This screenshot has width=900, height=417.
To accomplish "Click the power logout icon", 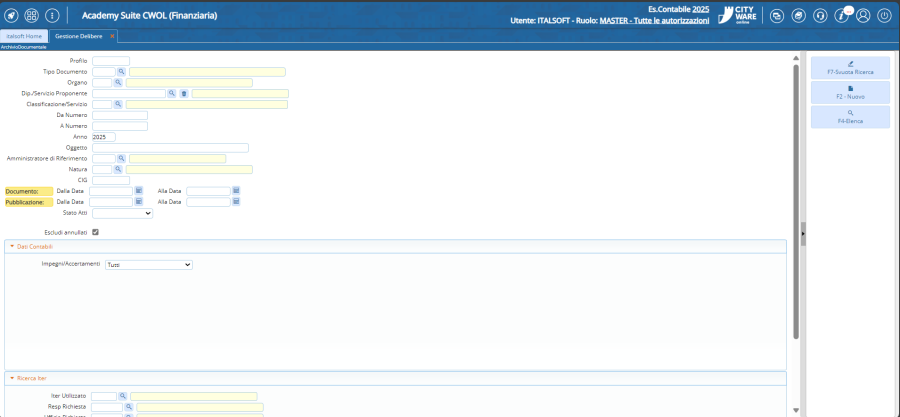I will pos(884,16).
